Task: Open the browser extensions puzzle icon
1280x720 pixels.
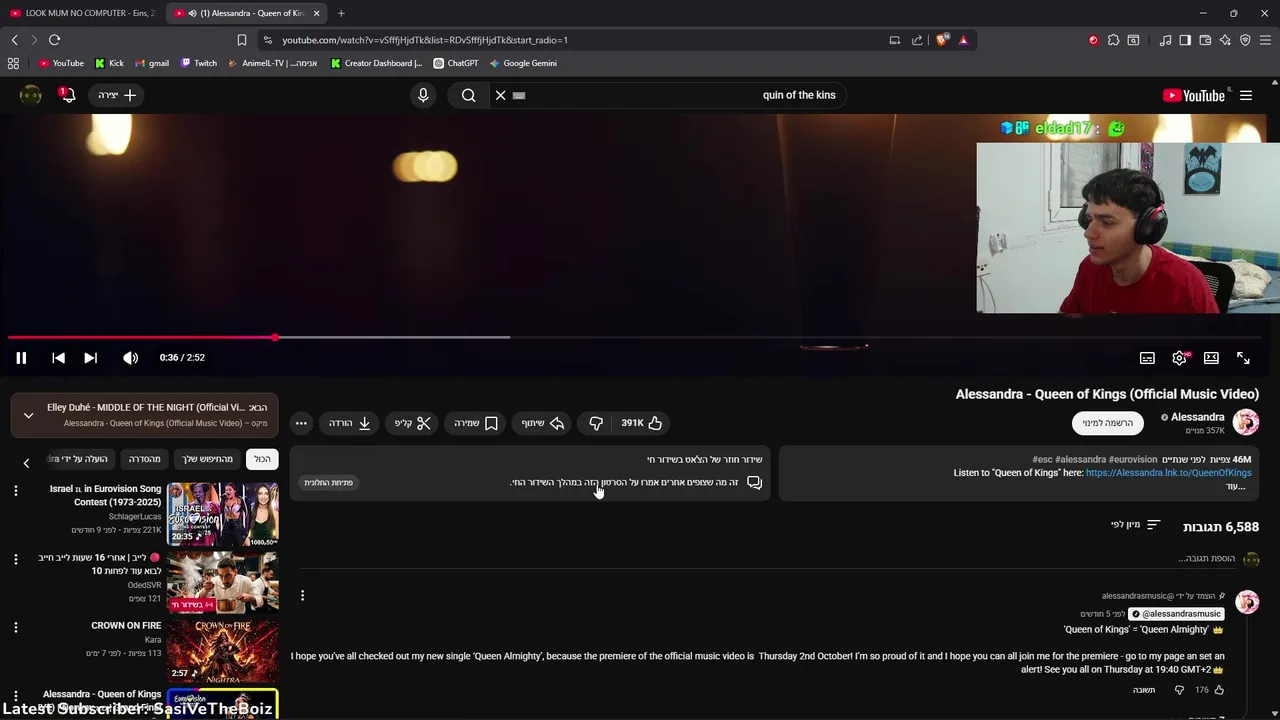Action: point(1113,40)
